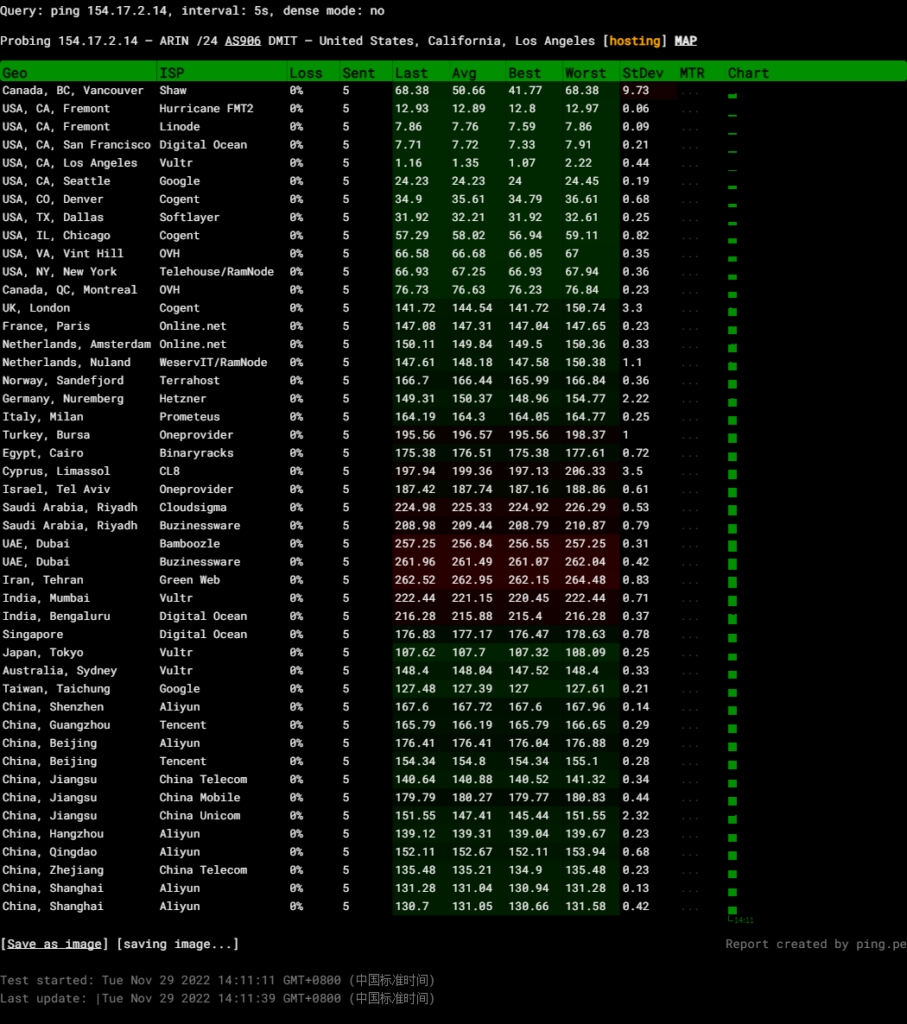This screenshot has width=907, height=1024.
Task: Select the MTR column header
Action: (692, 73)
